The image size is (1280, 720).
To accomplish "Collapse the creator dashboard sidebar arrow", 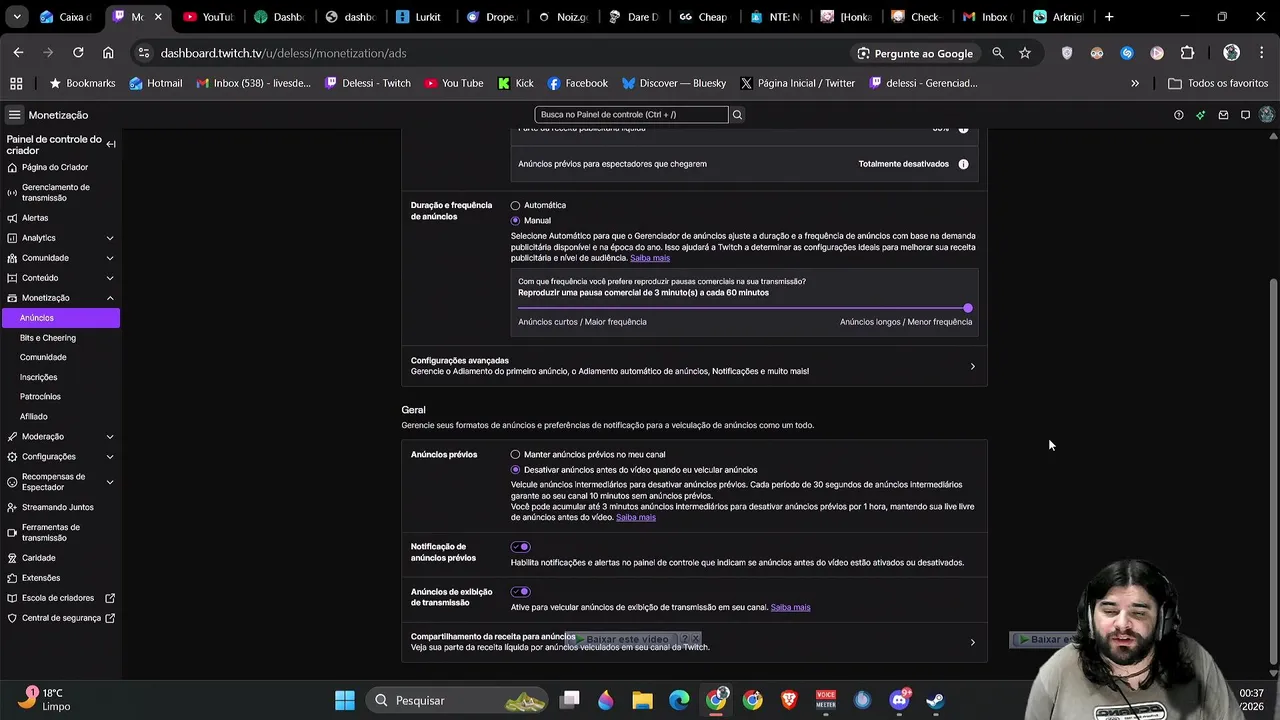I will (x=111, y=145).
